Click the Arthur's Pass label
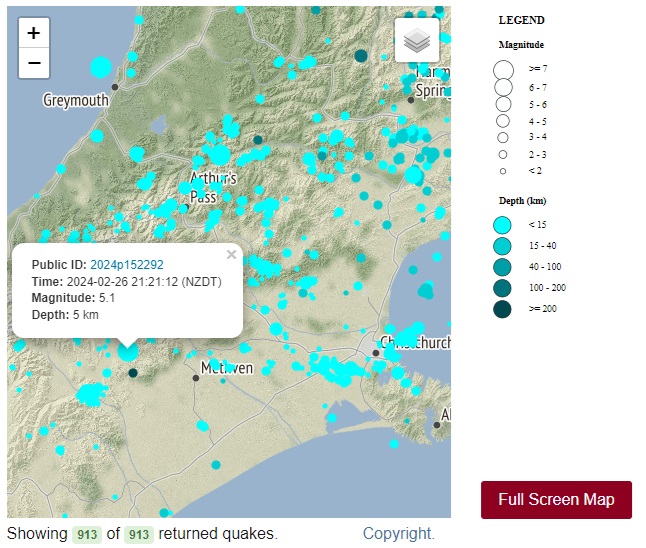 pyautogui.click(x=213, y=187)
